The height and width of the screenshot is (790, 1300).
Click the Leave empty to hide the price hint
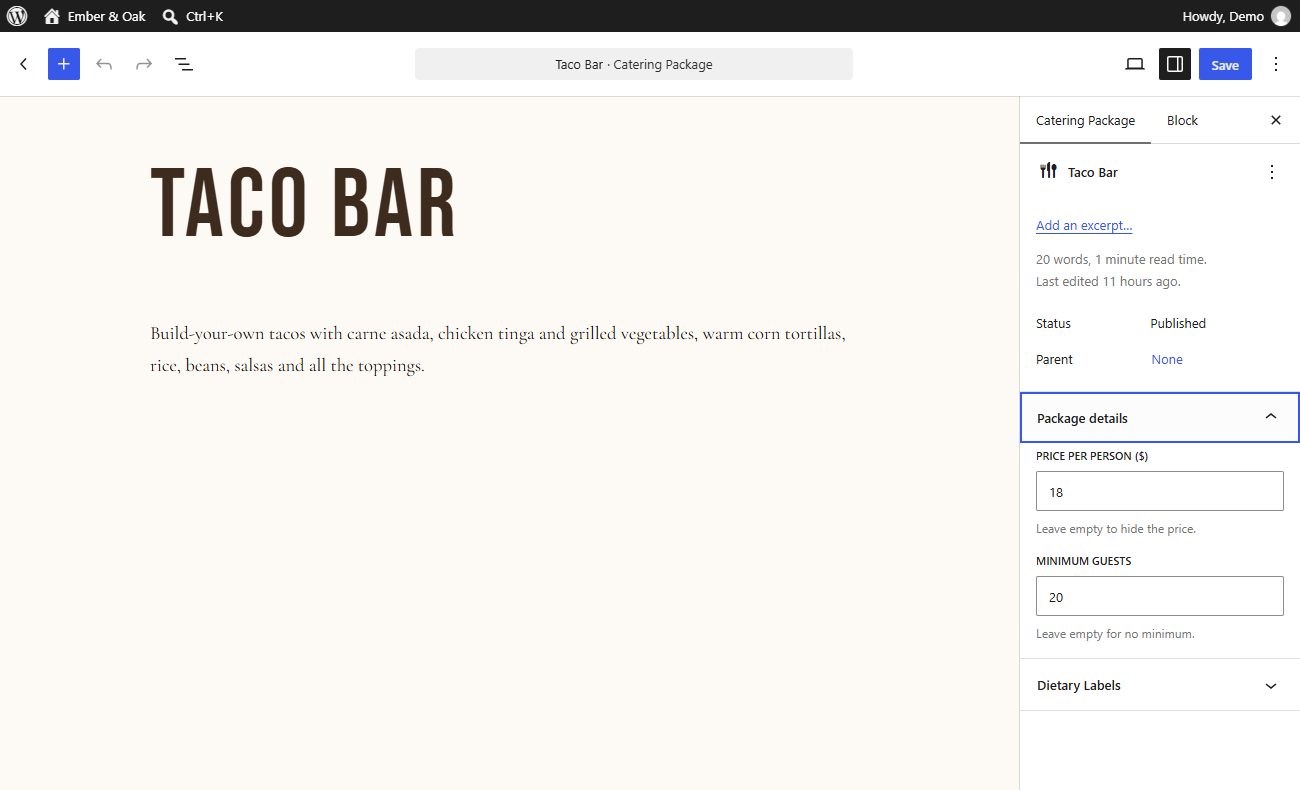point(1116,529)
